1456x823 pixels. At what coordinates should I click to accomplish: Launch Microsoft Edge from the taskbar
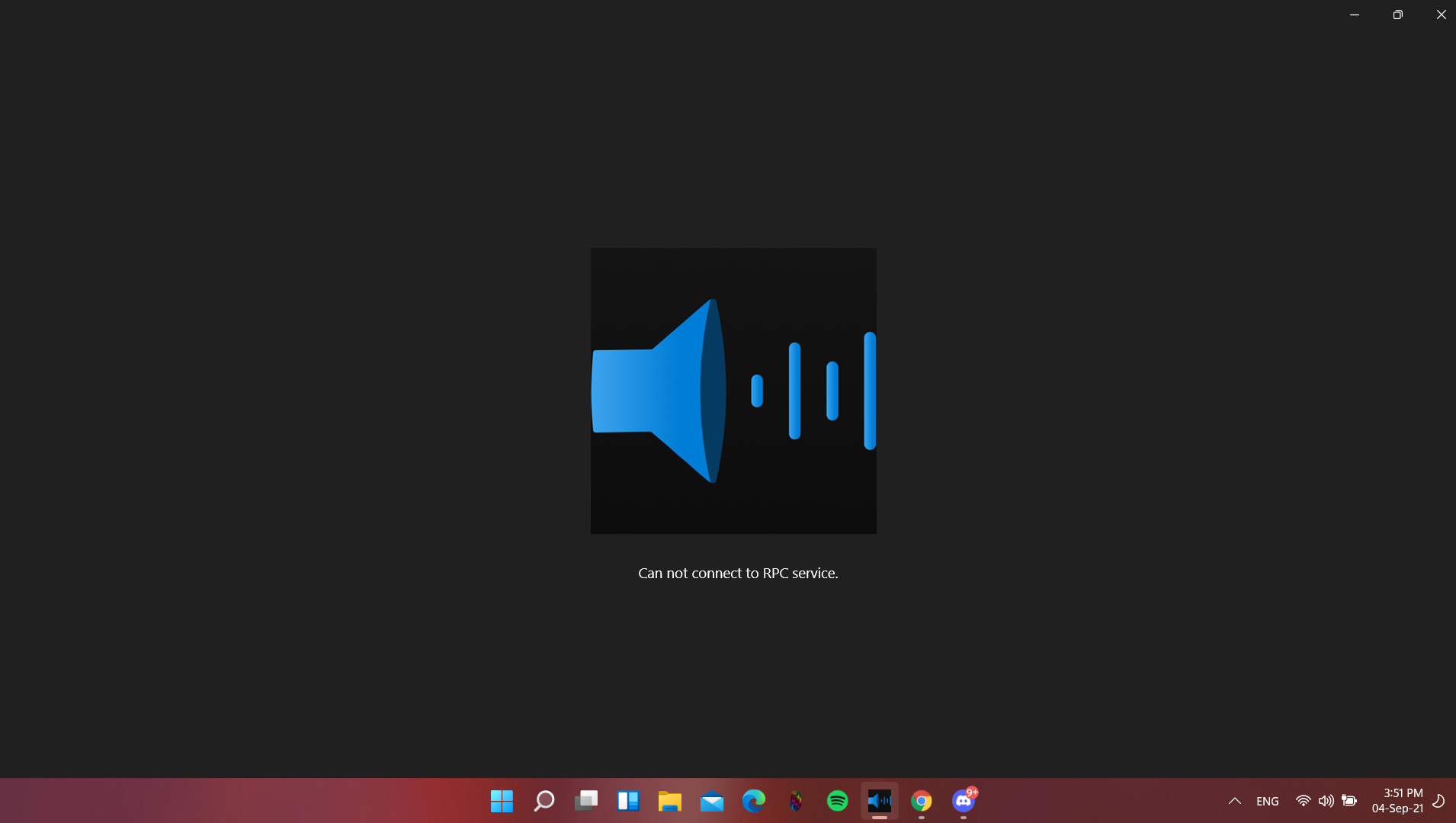click(x=753, y=801)
